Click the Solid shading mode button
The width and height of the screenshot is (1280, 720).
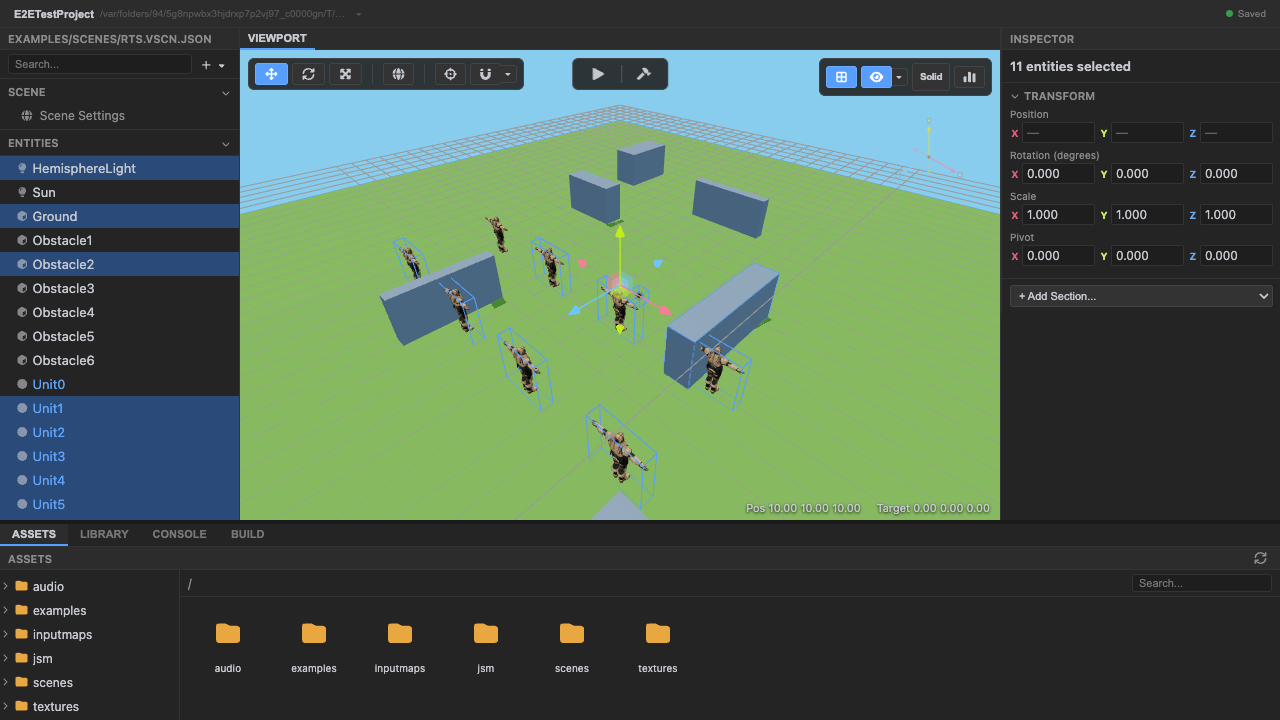(x=931, y=77)
